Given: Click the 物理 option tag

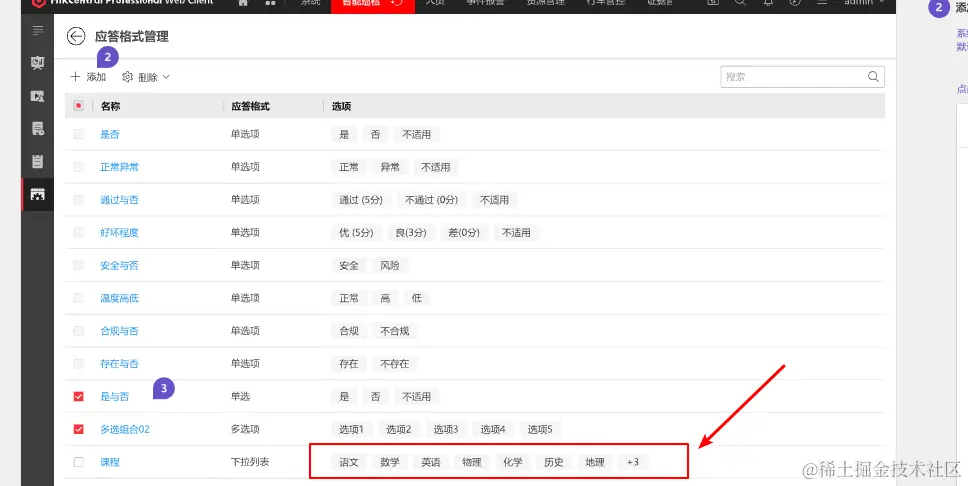Looking at the screenshot, I should pyautogui.click(x=472, y=462).
